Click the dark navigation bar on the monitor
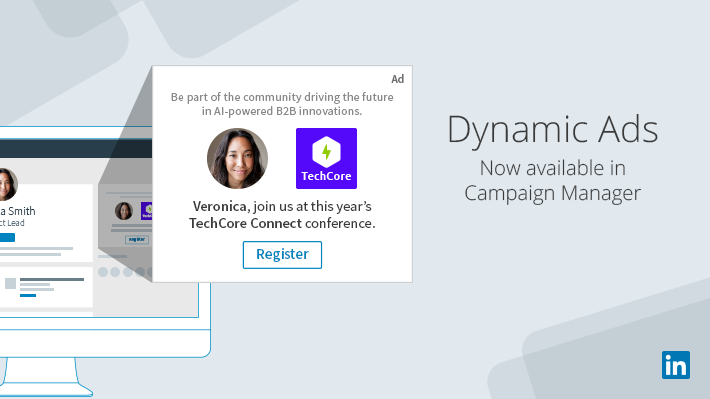This screenshot has width=710, height=399. [76, 149]
